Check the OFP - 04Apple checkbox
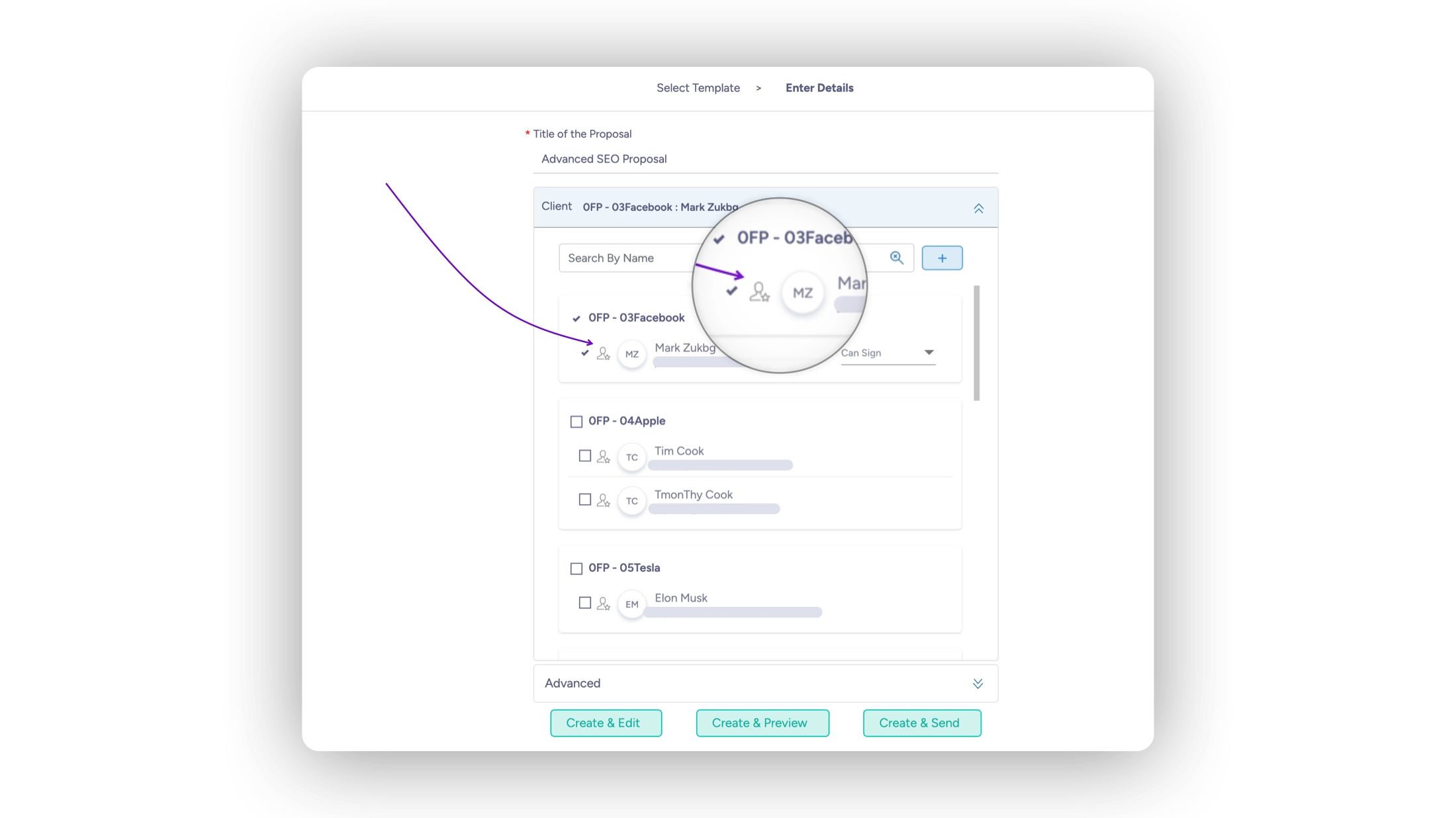 (576, 422)
